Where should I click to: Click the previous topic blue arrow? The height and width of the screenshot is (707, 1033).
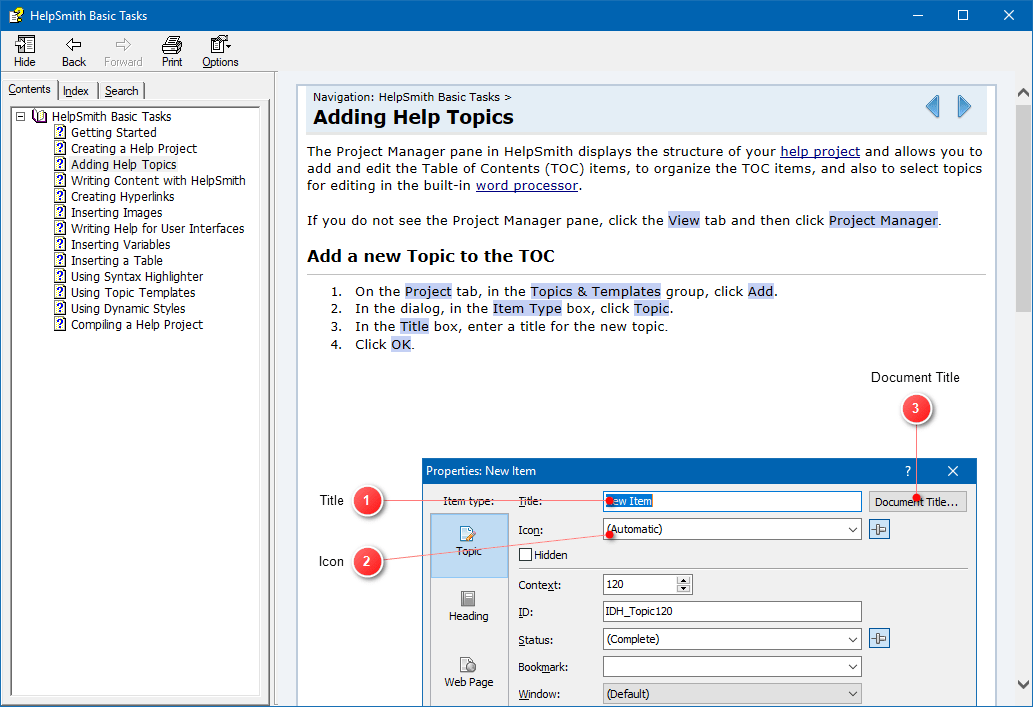click(x=933, y=106)
